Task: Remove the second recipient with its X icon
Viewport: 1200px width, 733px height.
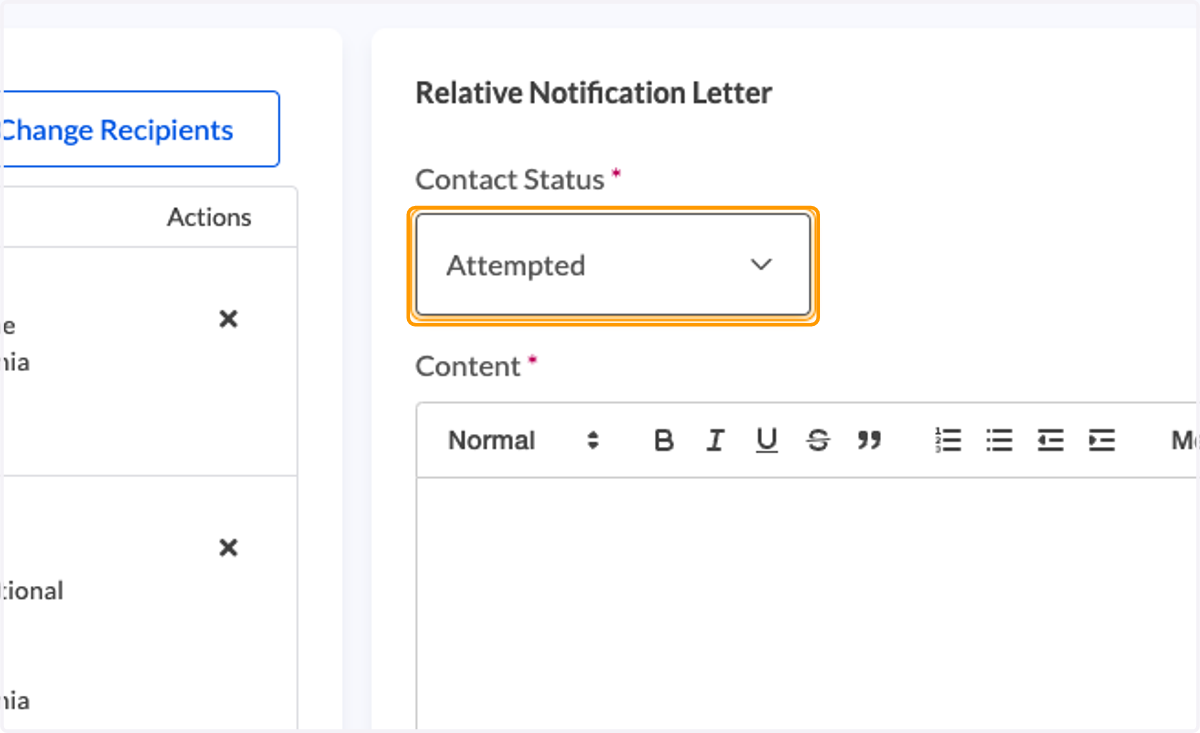Action: pos(228,548)
